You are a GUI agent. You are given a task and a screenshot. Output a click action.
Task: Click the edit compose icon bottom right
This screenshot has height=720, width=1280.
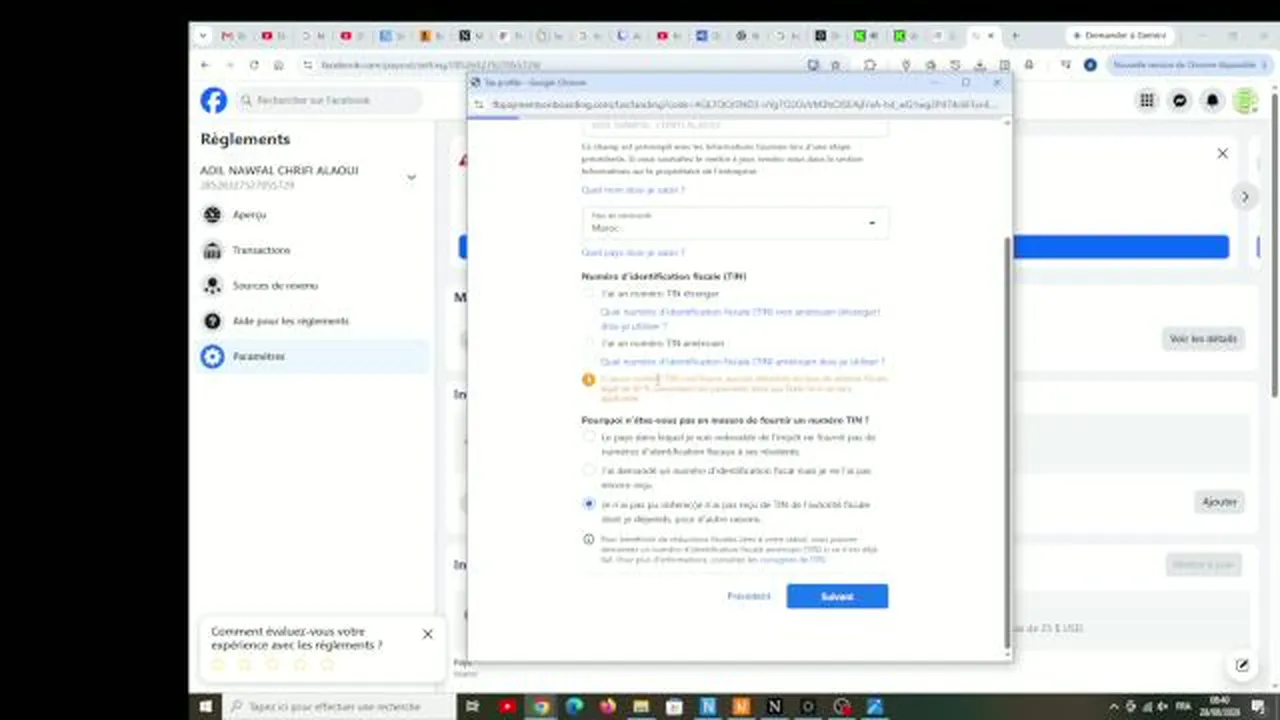click(x=1242, y=665)
